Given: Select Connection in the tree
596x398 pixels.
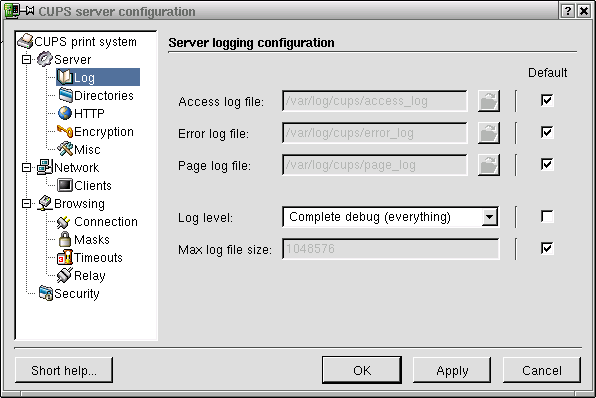Looking at the screenshot, I should click(x=106, y=222).
